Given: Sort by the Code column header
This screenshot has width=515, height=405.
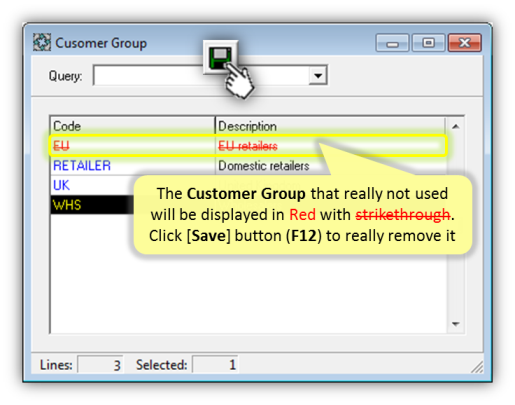Looking at the screenshot, I should point(132,126).
